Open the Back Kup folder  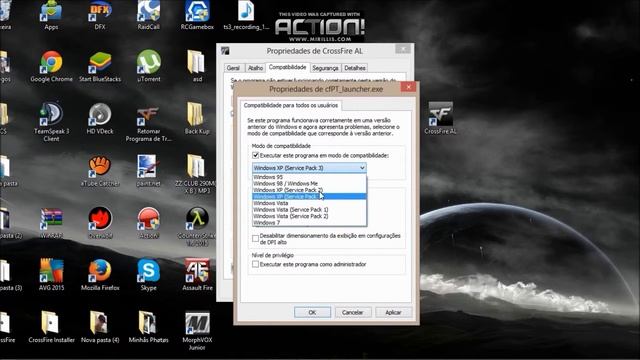197,118
